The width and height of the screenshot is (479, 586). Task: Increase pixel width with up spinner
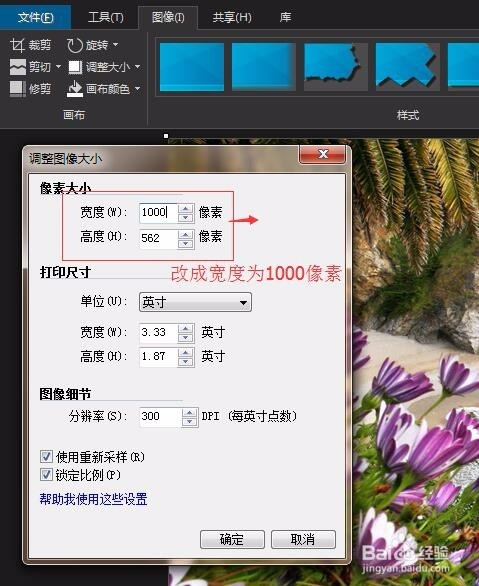186,209
